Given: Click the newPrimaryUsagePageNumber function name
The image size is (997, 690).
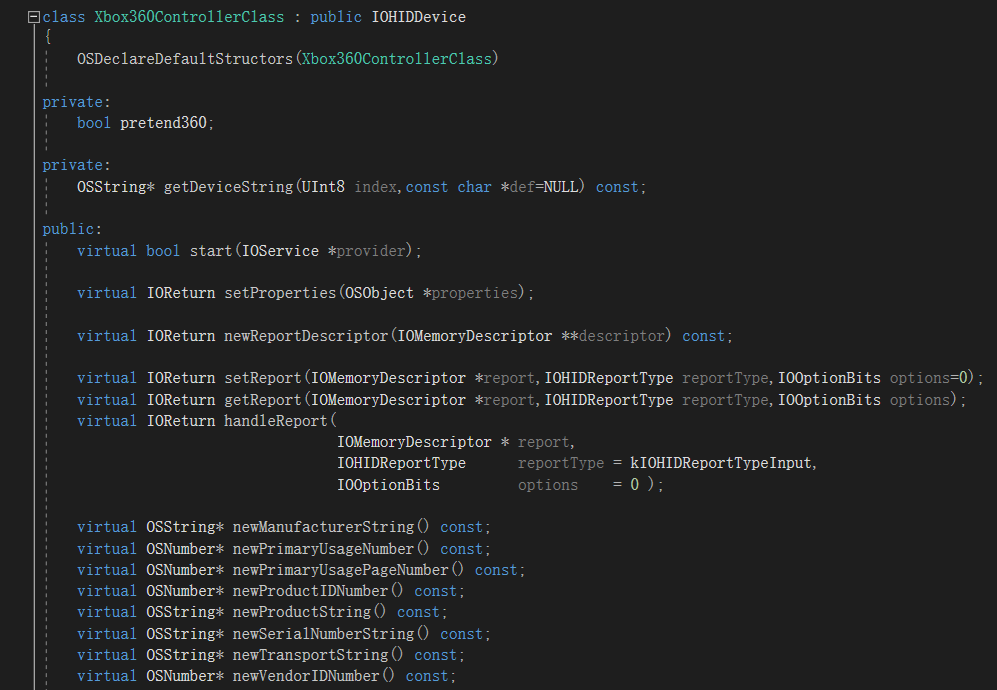Looking at the screenshot, I should (340, 570).
